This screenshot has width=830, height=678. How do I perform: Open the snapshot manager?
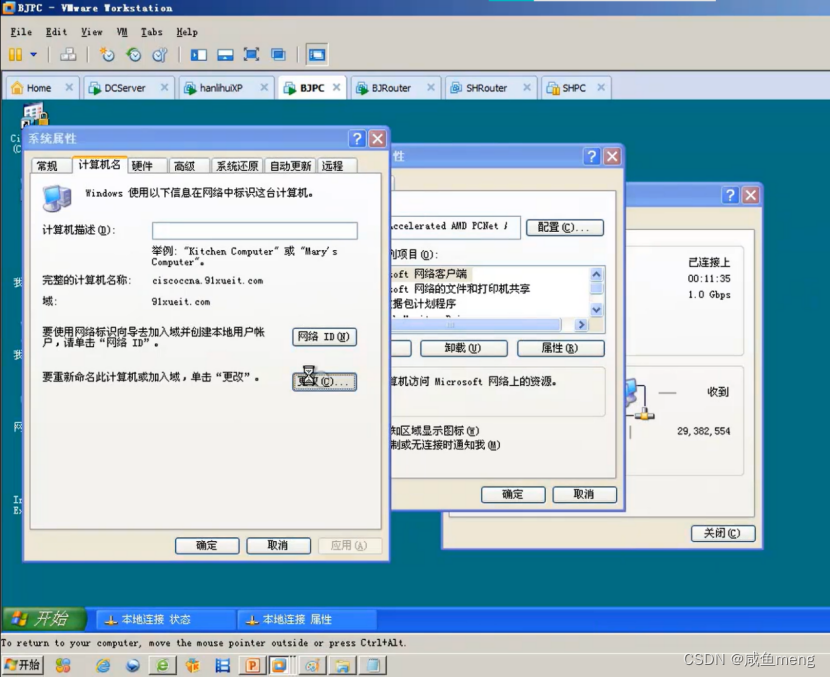[x=160, y=54]
